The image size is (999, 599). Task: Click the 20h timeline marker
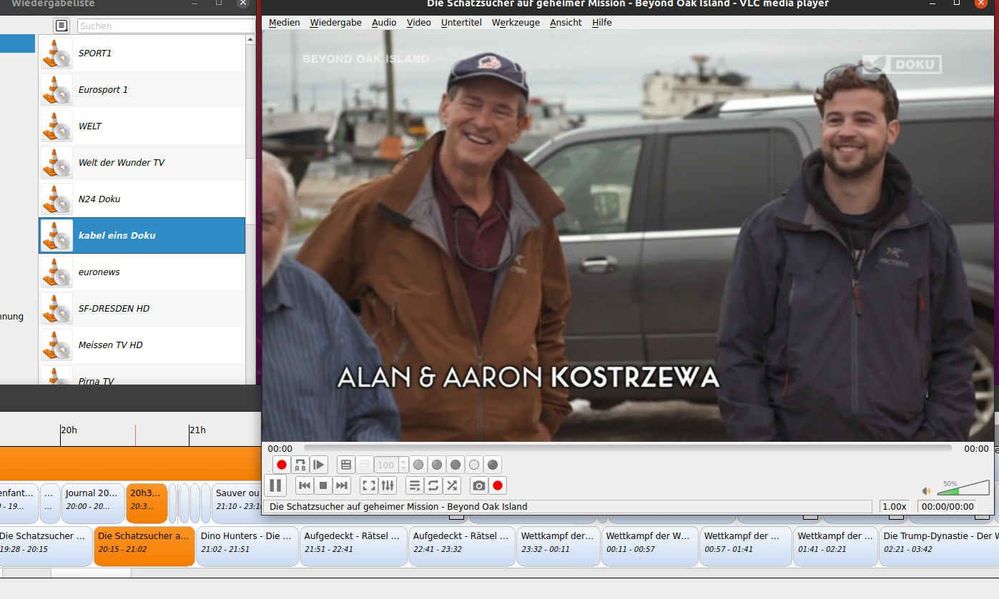pos(68,430)
